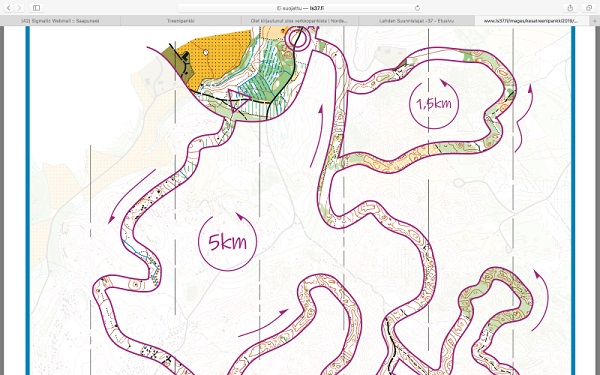Switch to the Sigmatic Webmail tab
600x375 pixels.
tap(60, 21)
